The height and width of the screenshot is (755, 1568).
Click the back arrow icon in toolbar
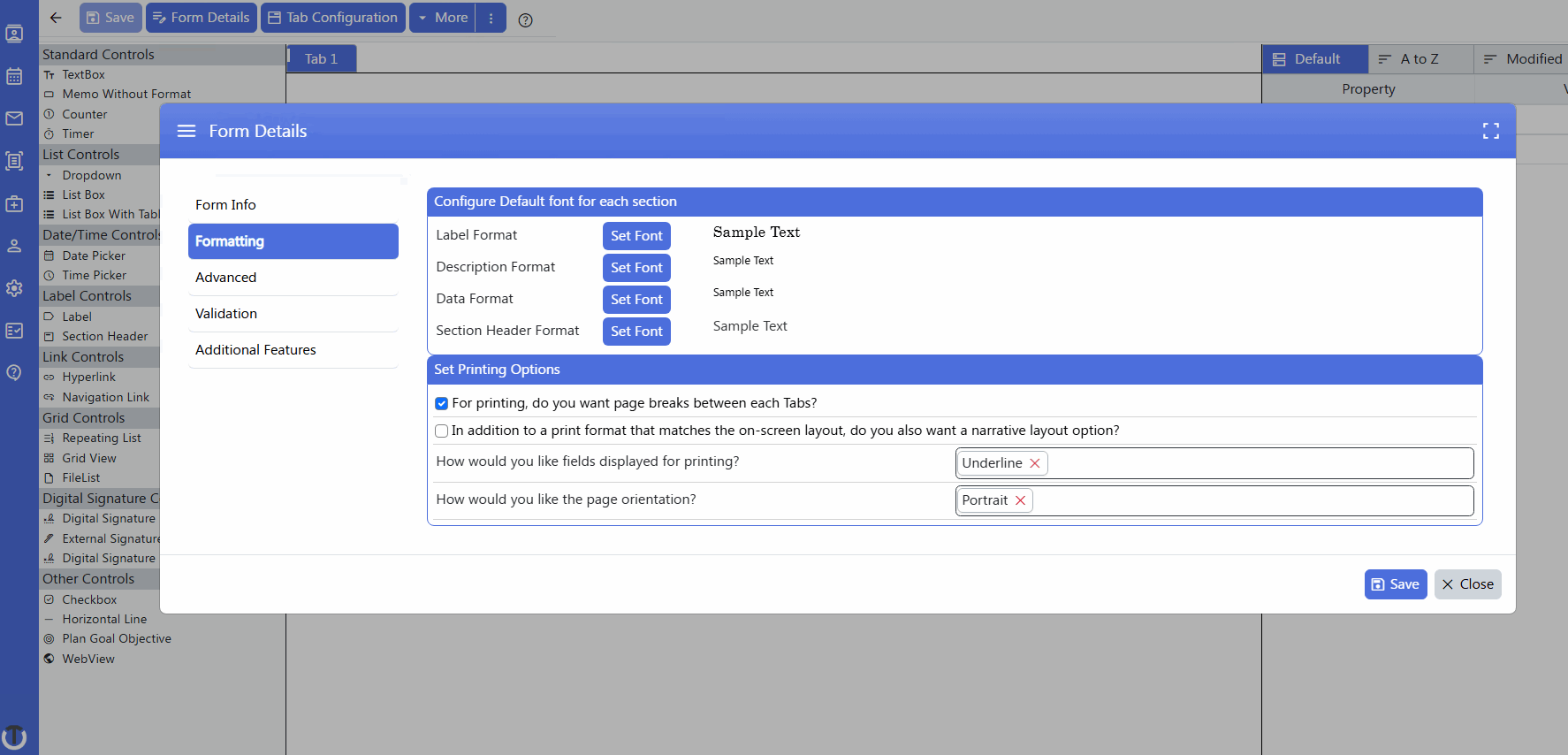coord(56,18)
